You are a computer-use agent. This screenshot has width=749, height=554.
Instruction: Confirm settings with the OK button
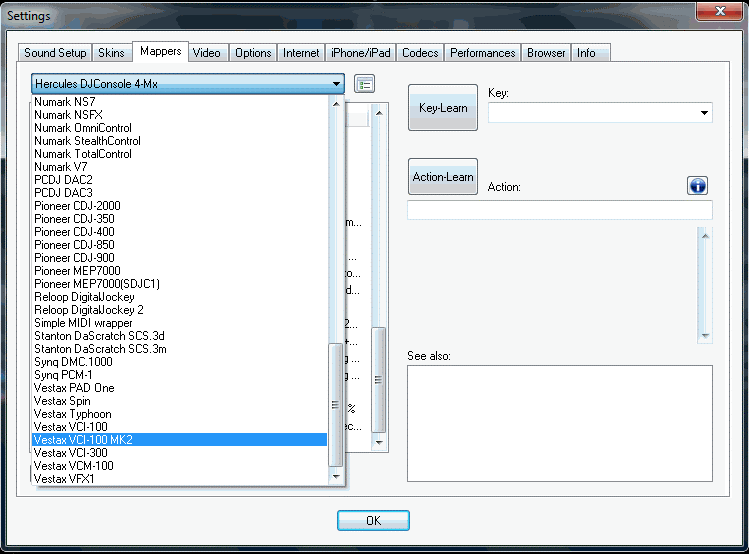373,521
